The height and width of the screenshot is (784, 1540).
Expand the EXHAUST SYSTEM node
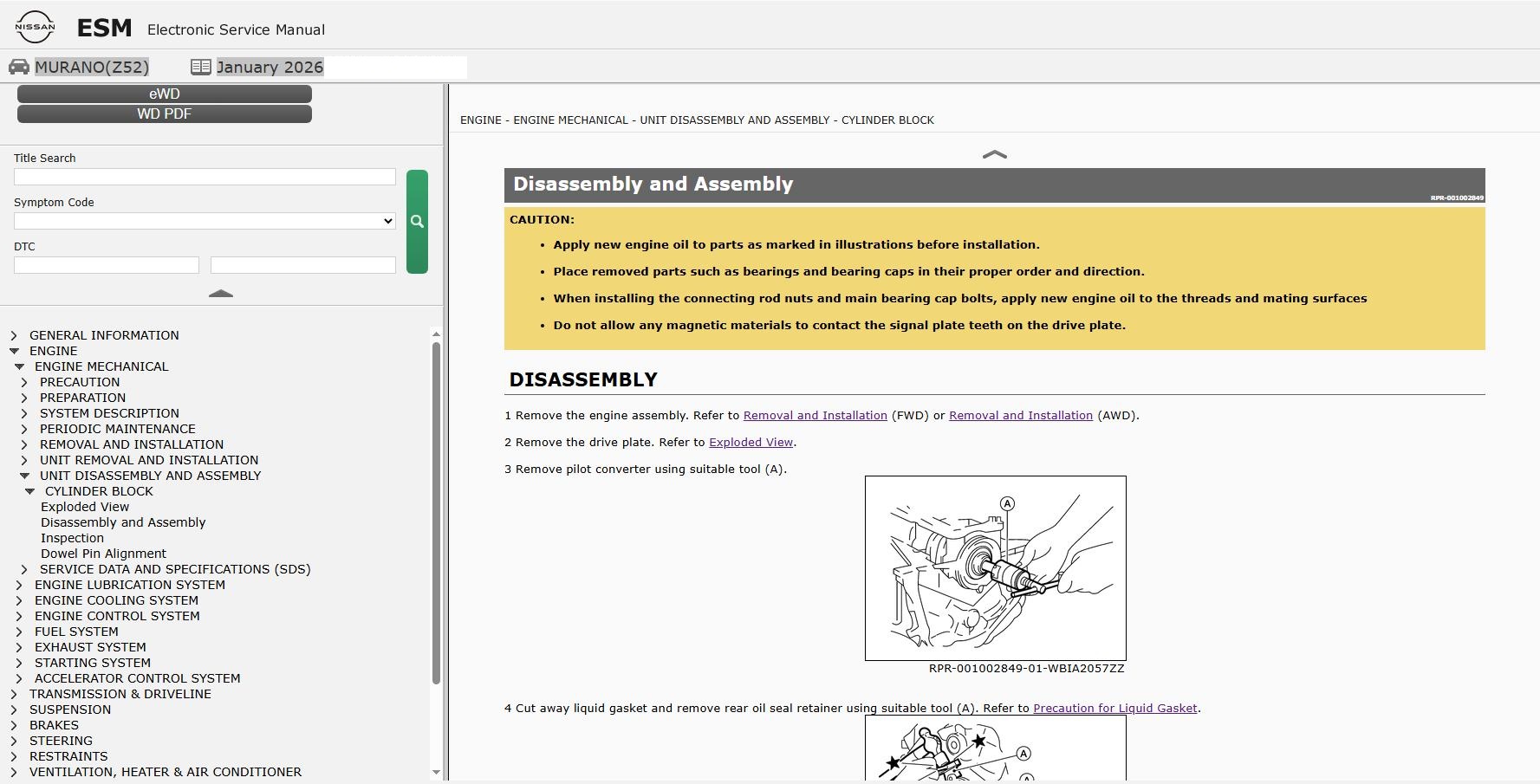pyautogui.click(x=19, y=647)
